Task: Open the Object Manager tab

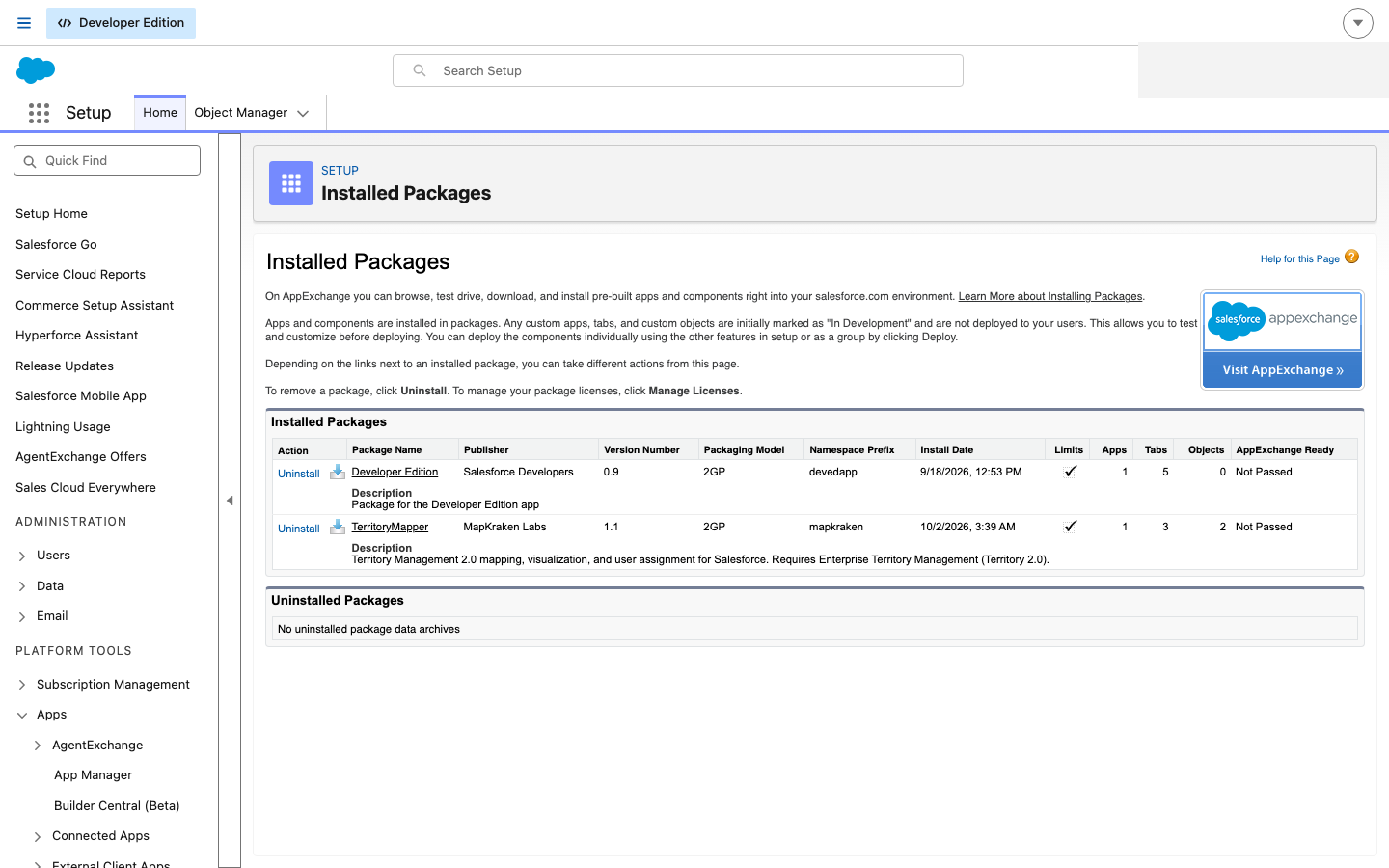Action: (x=241, y=113)
